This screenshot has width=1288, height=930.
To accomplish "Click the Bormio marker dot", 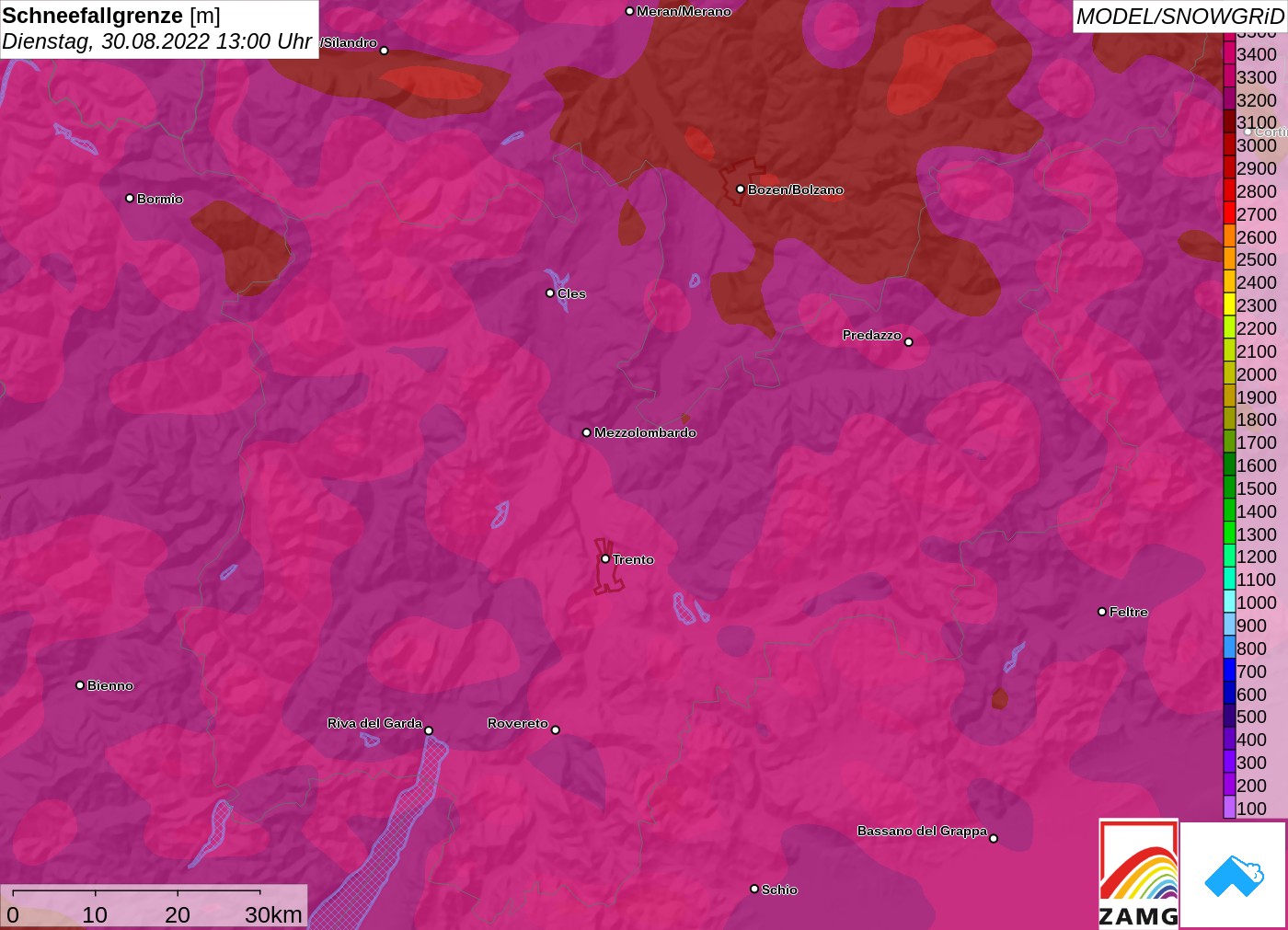I will 130,198.
